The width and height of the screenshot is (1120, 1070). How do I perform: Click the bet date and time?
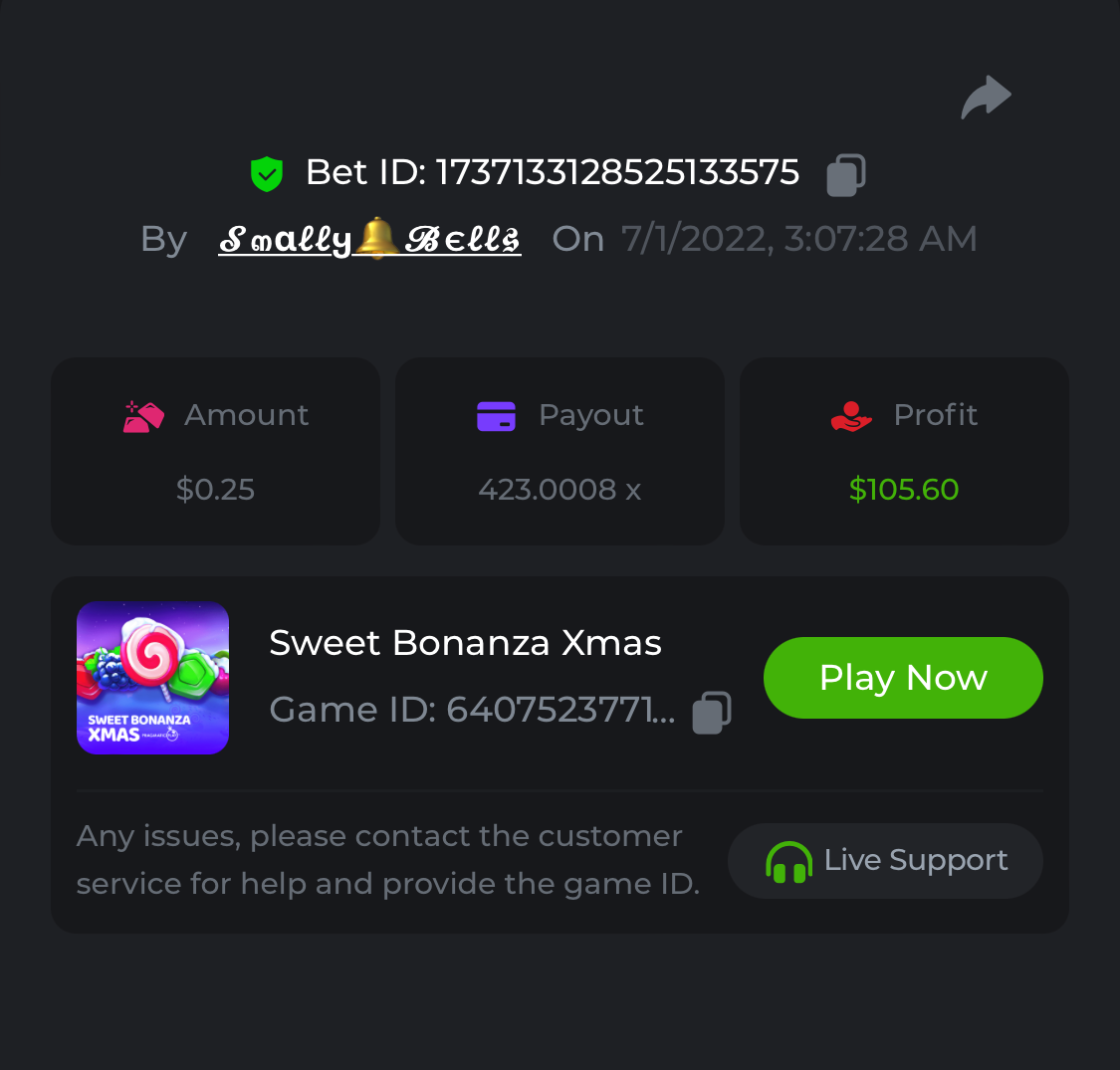tap(798, 239)
